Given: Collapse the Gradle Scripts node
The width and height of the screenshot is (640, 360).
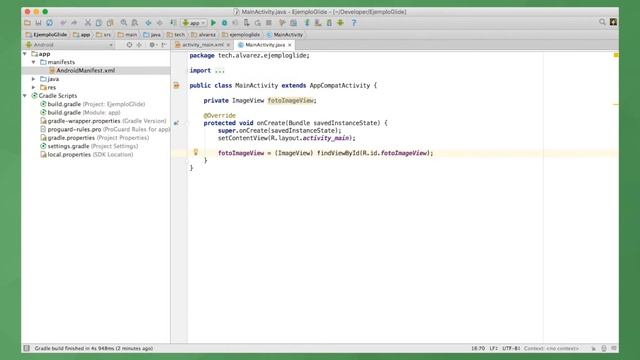Looking at the screenshot, I should coord(25,96).
